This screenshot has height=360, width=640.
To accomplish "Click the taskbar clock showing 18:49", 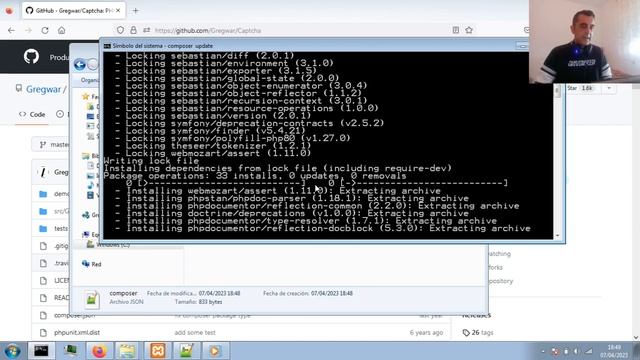I will click(x=614, y=351).
